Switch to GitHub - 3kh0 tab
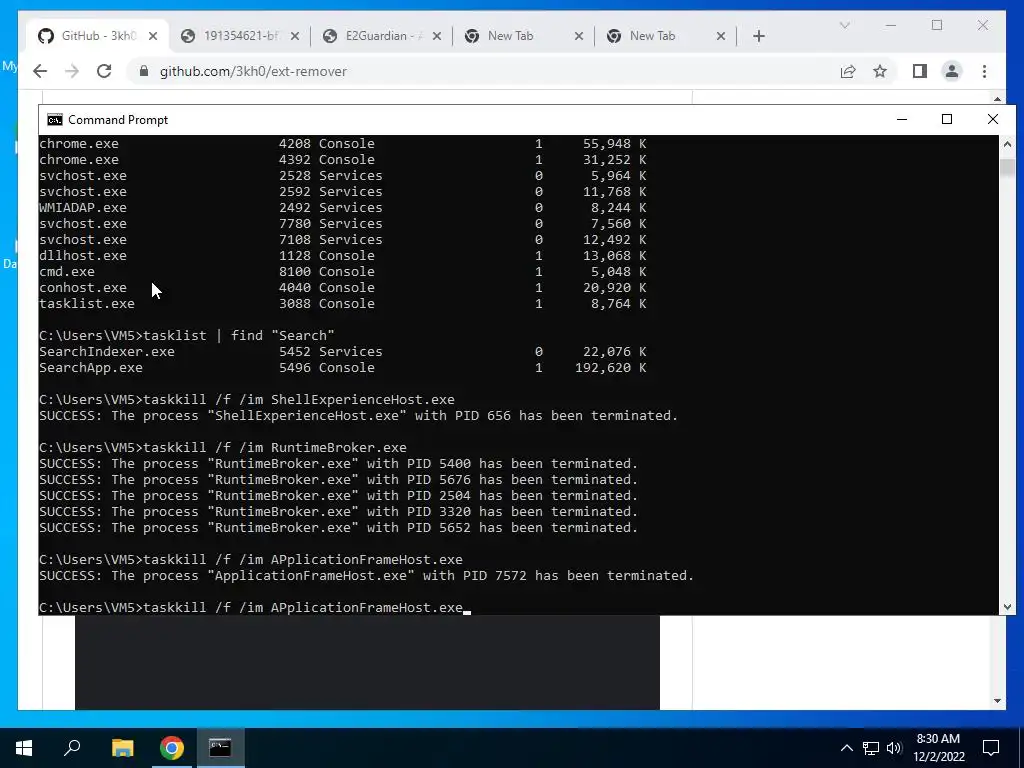This screenshot has height=768, width=1024. click(x=98, y=36)
